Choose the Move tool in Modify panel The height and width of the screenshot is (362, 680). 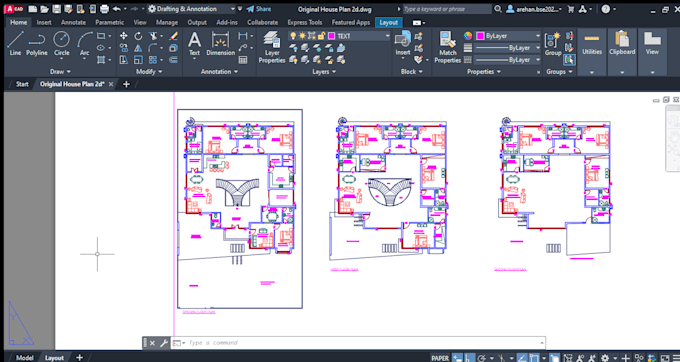point(124,36)
